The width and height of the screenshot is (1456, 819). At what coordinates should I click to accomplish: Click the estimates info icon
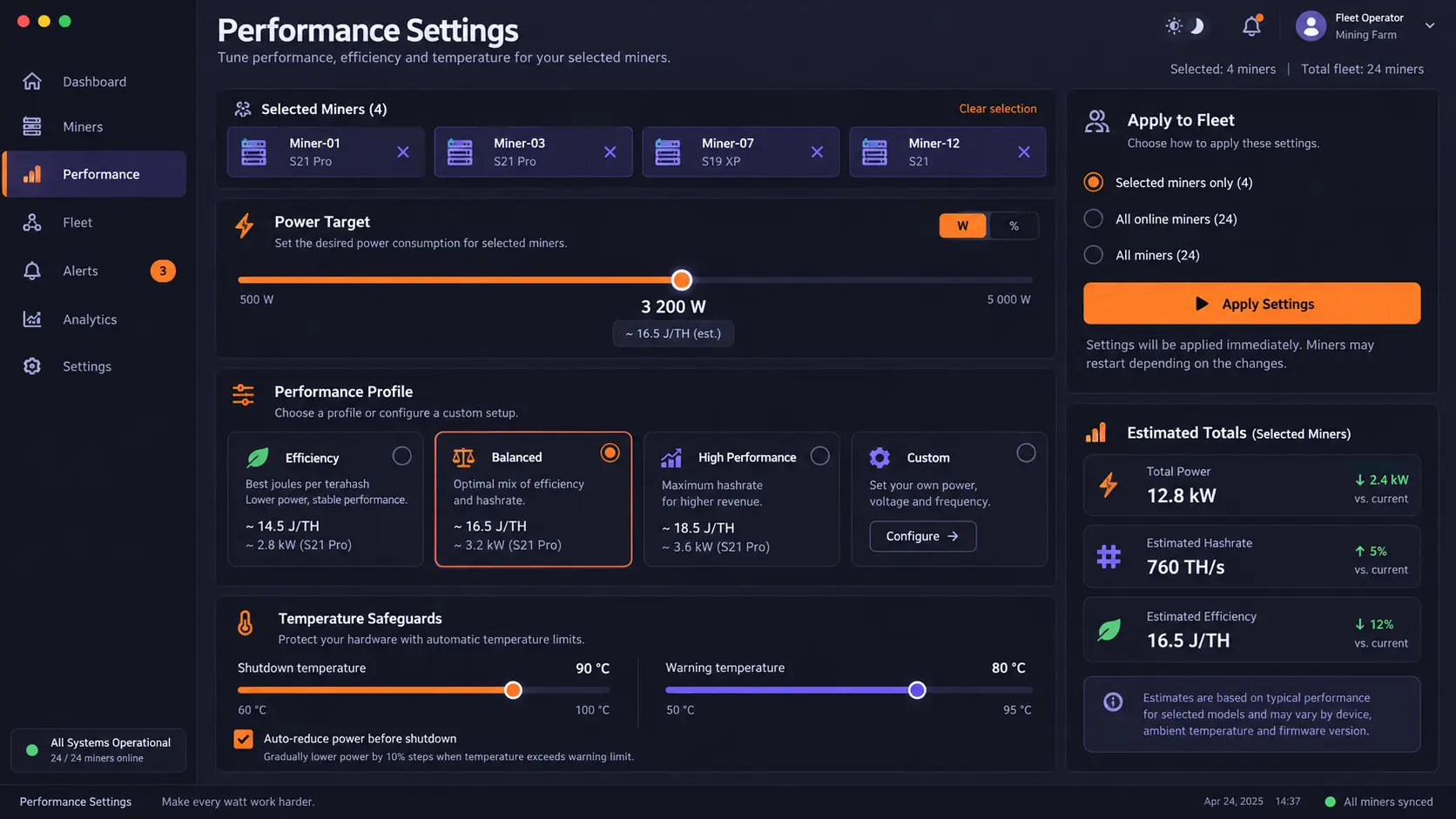[1113, 702]
